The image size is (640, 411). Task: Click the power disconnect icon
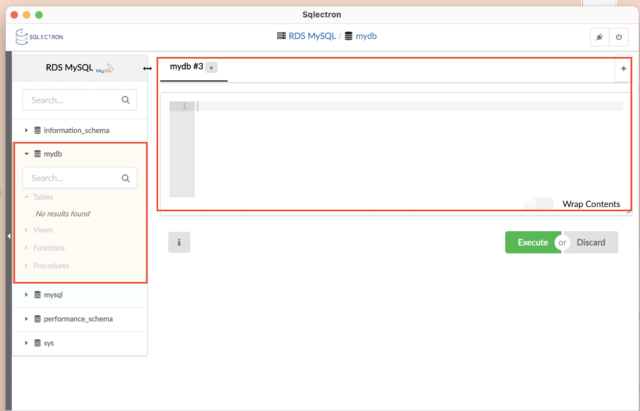619,37
